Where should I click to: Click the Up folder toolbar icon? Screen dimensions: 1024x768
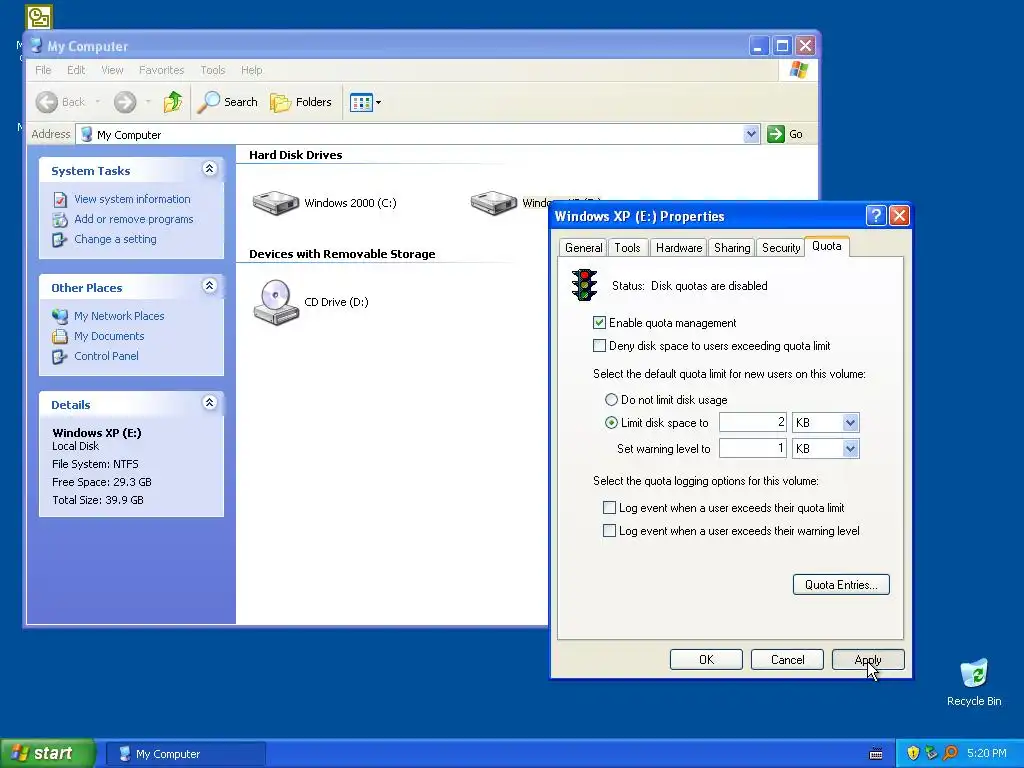[x=173, y=102]
